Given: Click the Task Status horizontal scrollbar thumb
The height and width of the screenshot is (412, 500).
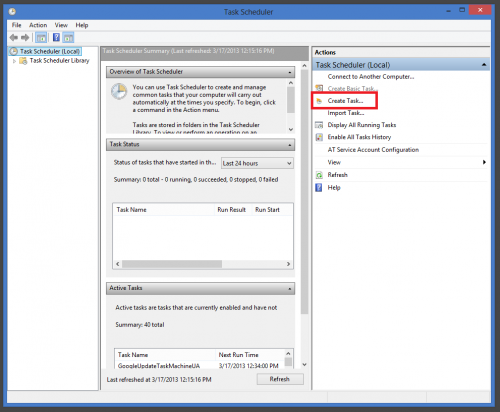Looking at the screenshot, I should (172, 264).
